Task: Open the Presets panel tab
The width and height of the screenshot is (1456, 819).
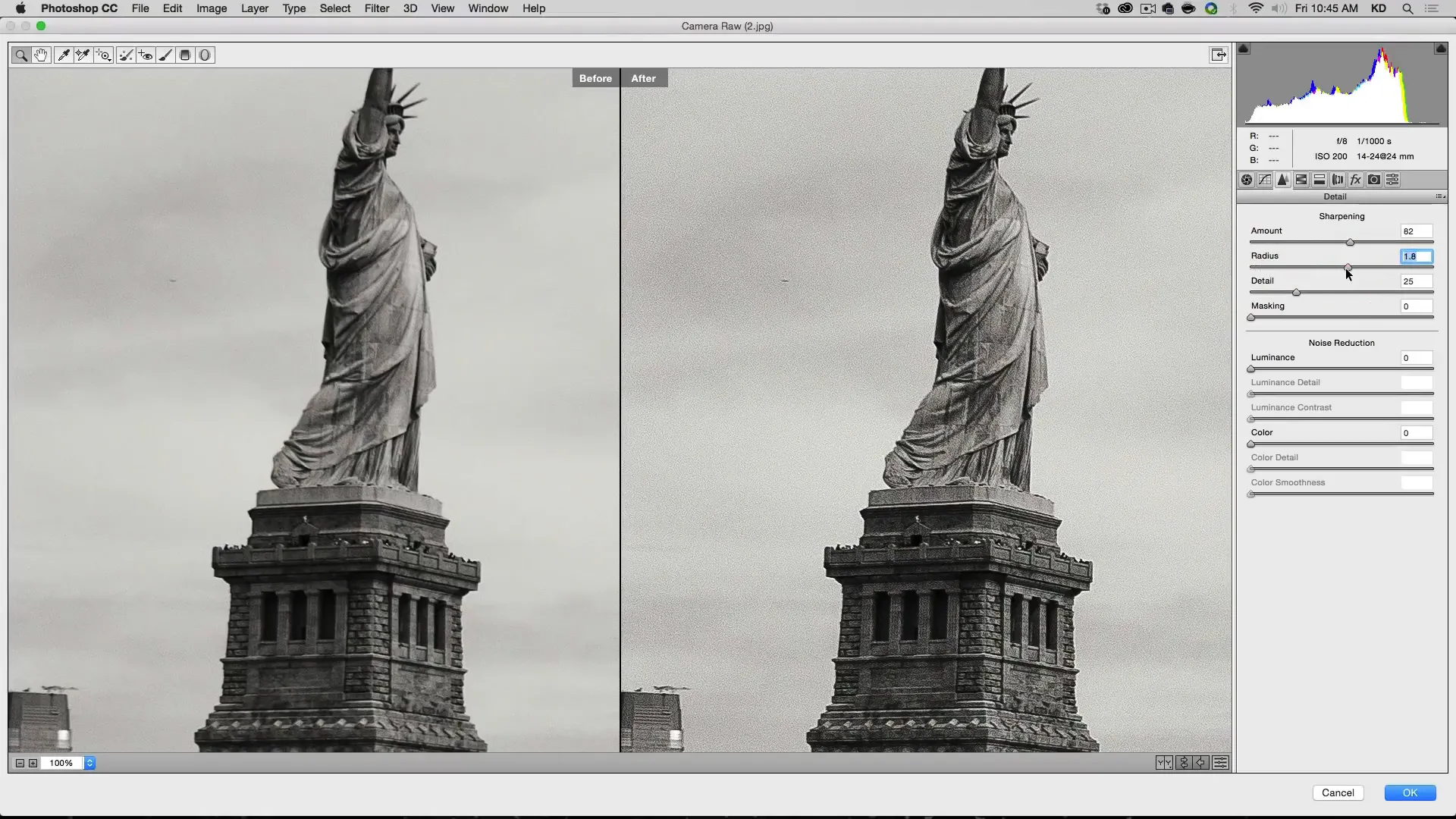Action: click(1392, 180)
